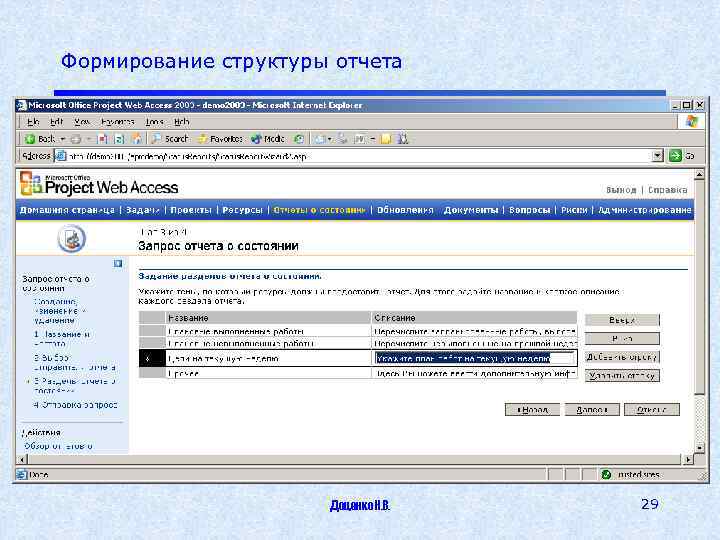
Task: Click the Done page icon in status bar
Action: tap(22, 475)
